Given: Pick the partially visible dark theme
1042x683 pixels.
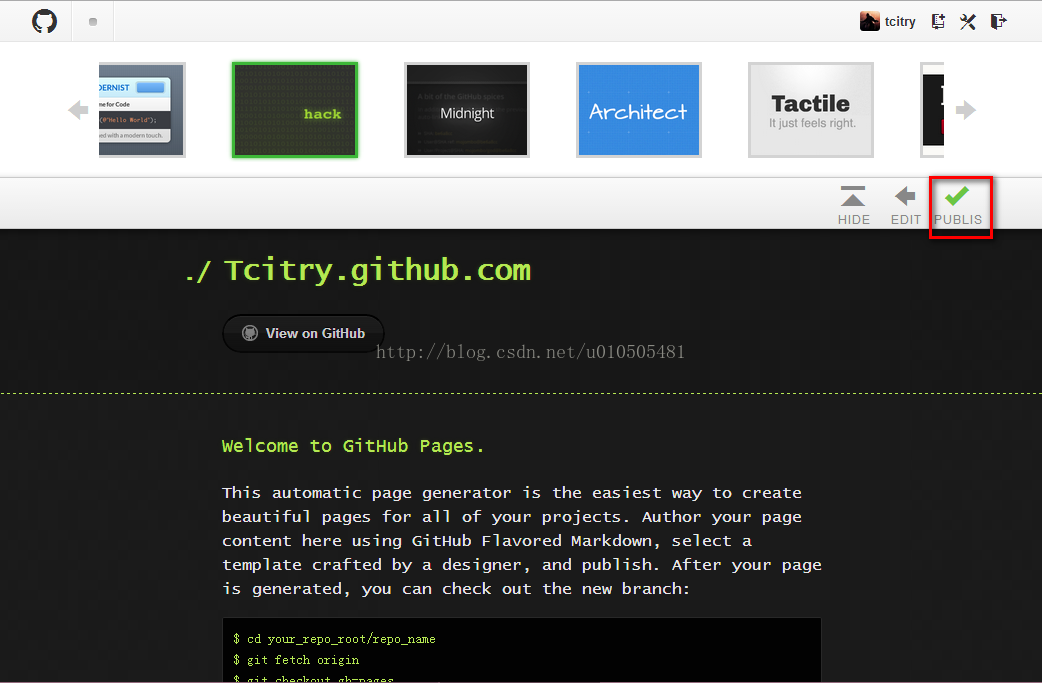Looking at the screenshot, I should [x=932, y=110].
